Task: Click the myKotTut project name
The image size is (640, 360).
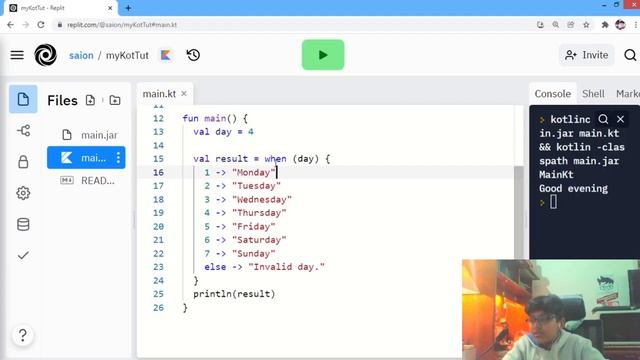Action: point(127,55)
